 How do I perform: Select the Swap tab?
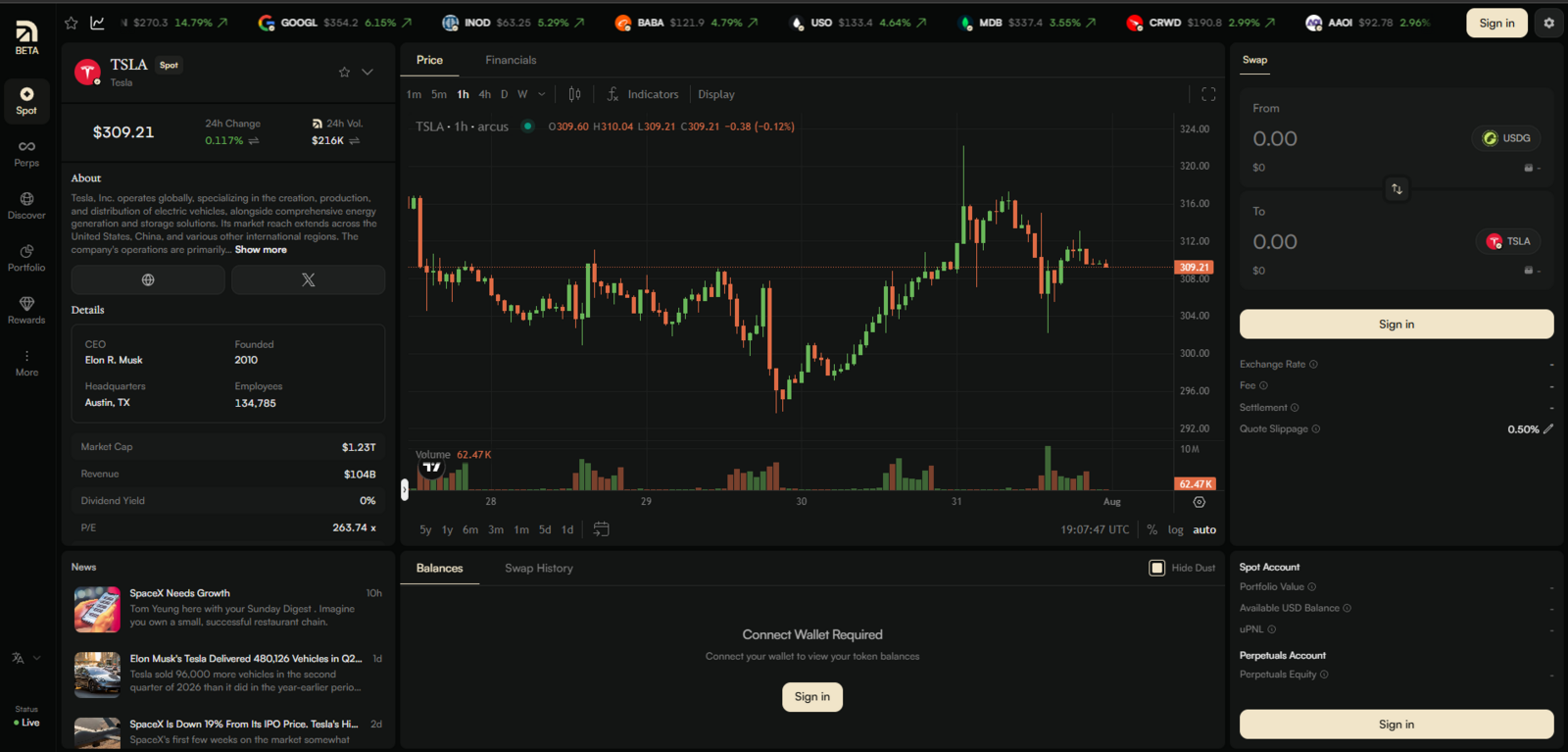[x=1254, y=60]
